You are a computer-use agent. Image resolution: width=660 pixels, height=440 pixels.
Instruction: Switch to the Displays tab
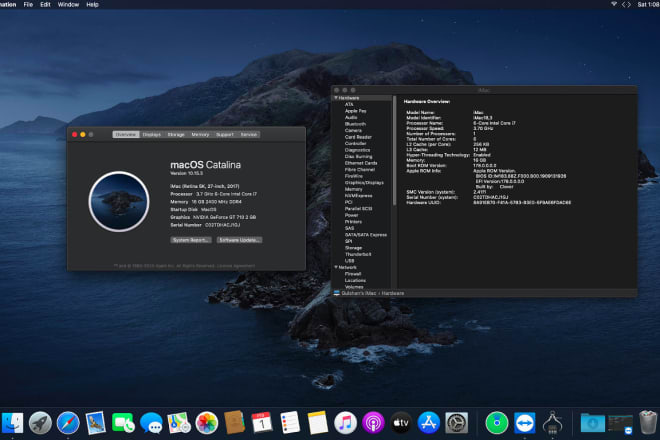152,135
